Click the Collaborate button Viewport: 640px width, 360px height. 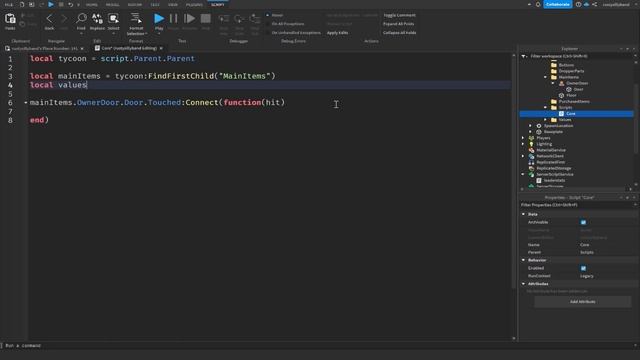pyautogui.click(x=558, y=4)
